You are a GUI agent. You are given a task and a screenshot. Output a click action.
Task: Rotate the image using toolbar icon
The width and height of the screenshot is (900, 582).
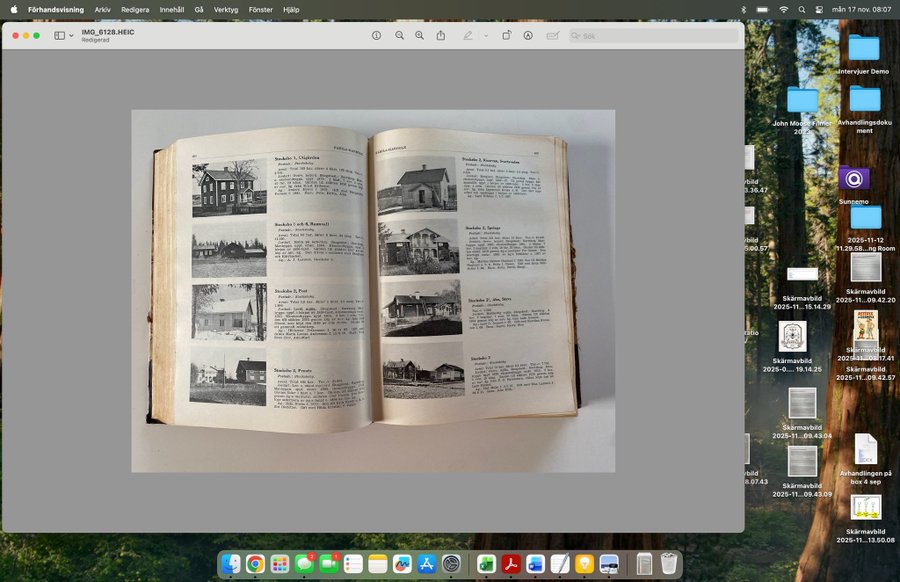tap(506, 35)
